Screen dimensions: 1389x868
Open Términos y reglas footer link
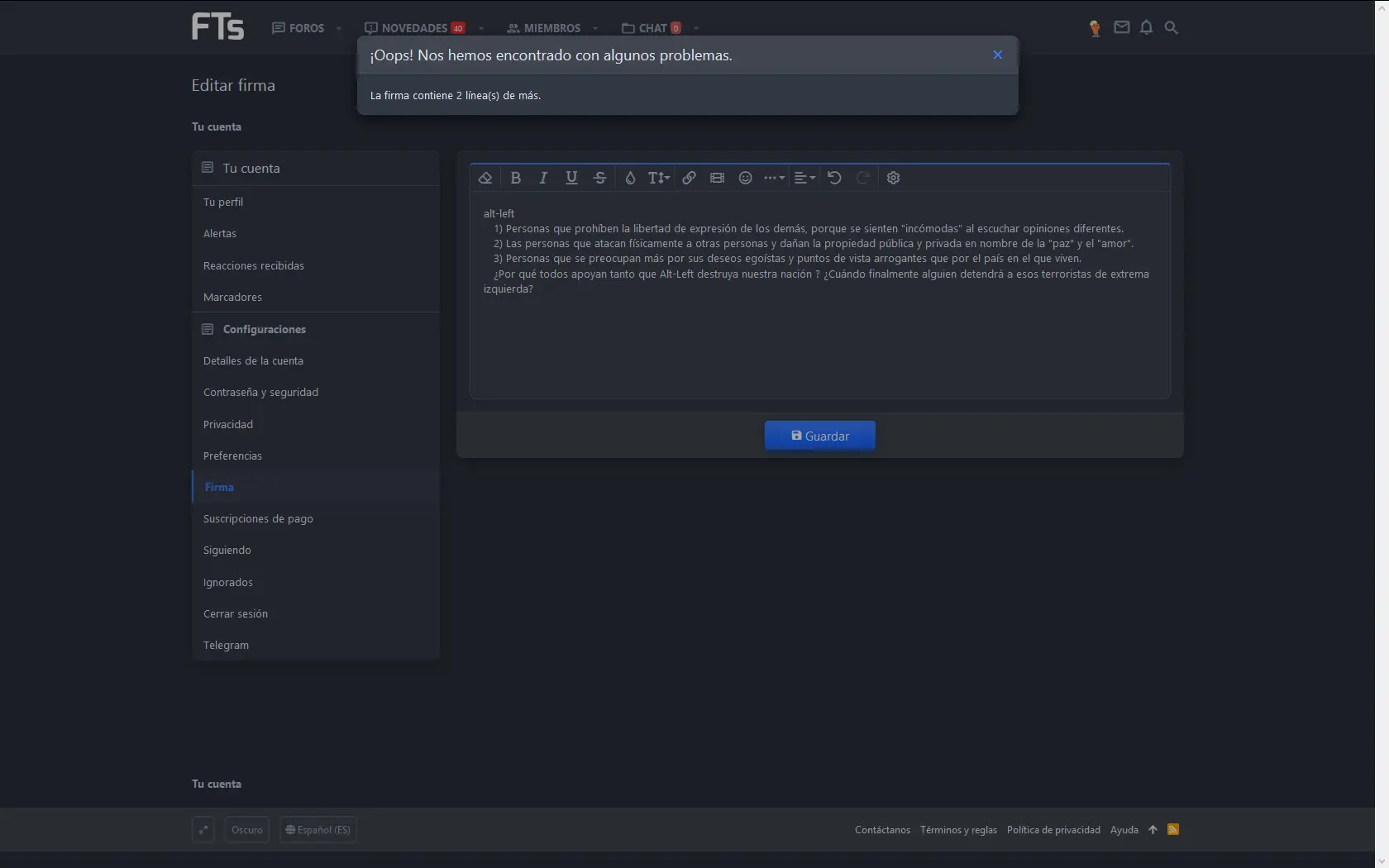pos(958,830)
